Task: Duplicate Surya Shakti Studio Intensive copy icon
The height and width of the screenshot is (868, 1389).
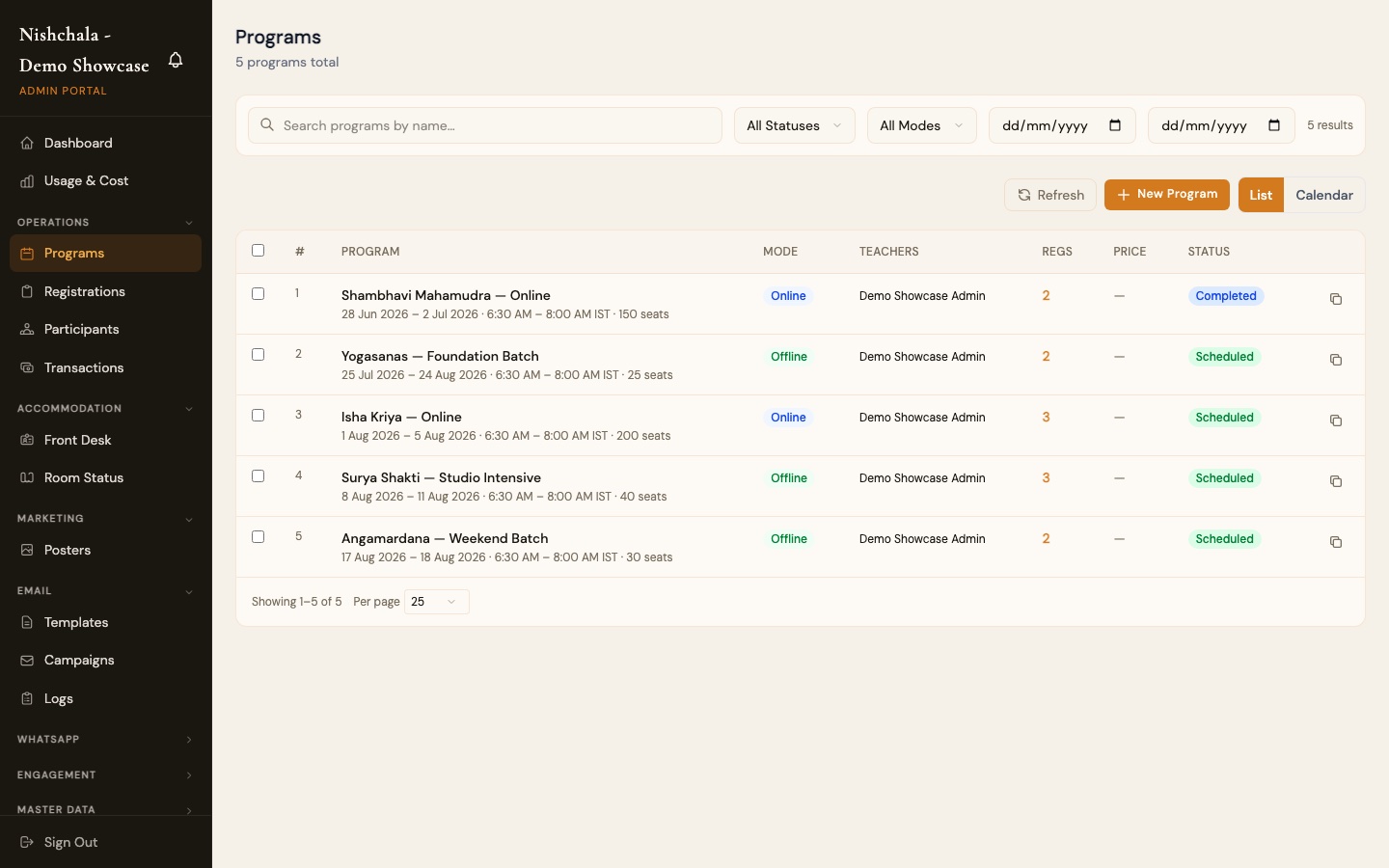Action: [1336, 481]
